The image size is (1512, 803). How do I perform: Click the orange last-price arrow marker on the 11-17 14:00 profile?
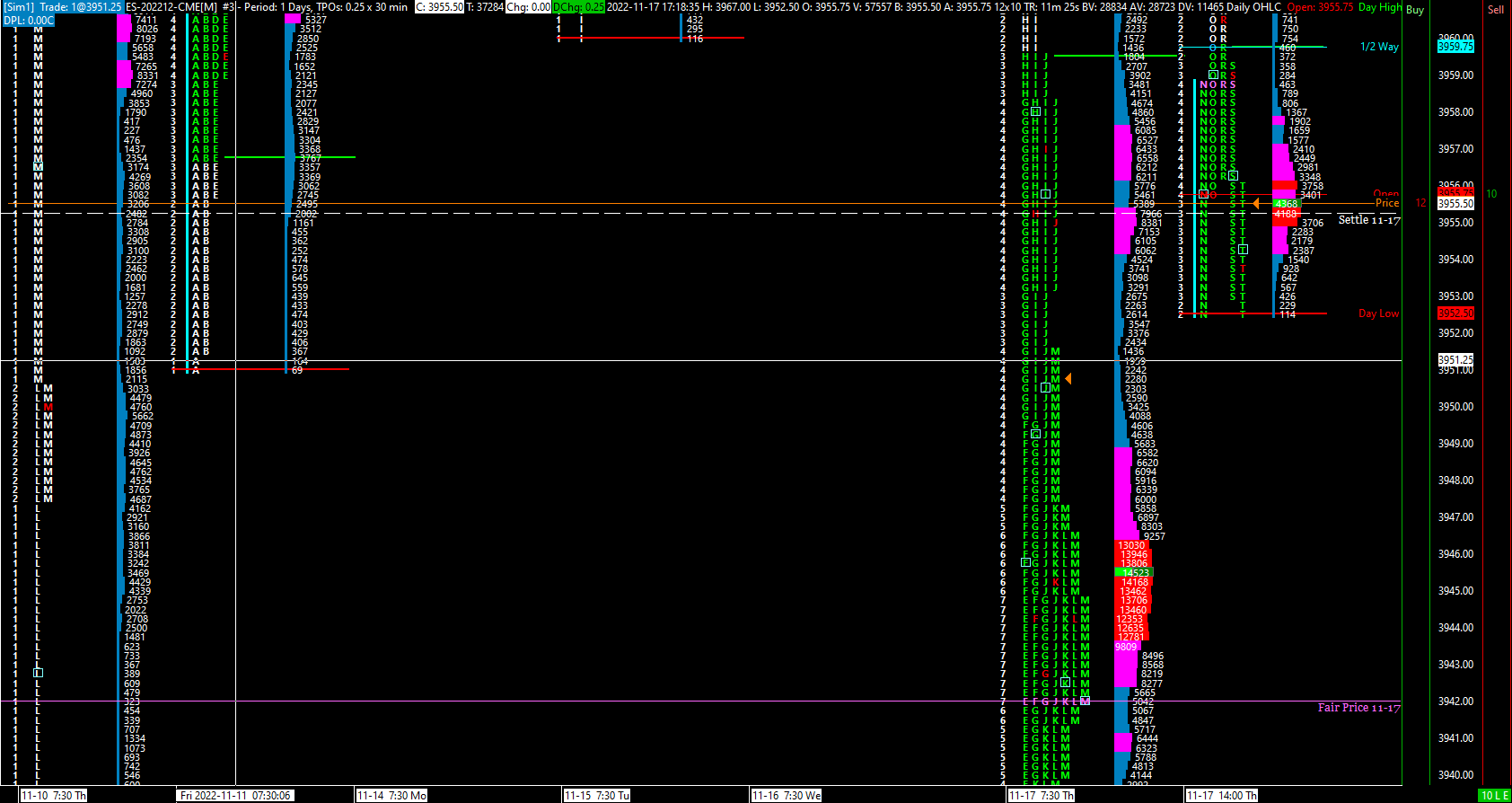[x=1256, y=204]
